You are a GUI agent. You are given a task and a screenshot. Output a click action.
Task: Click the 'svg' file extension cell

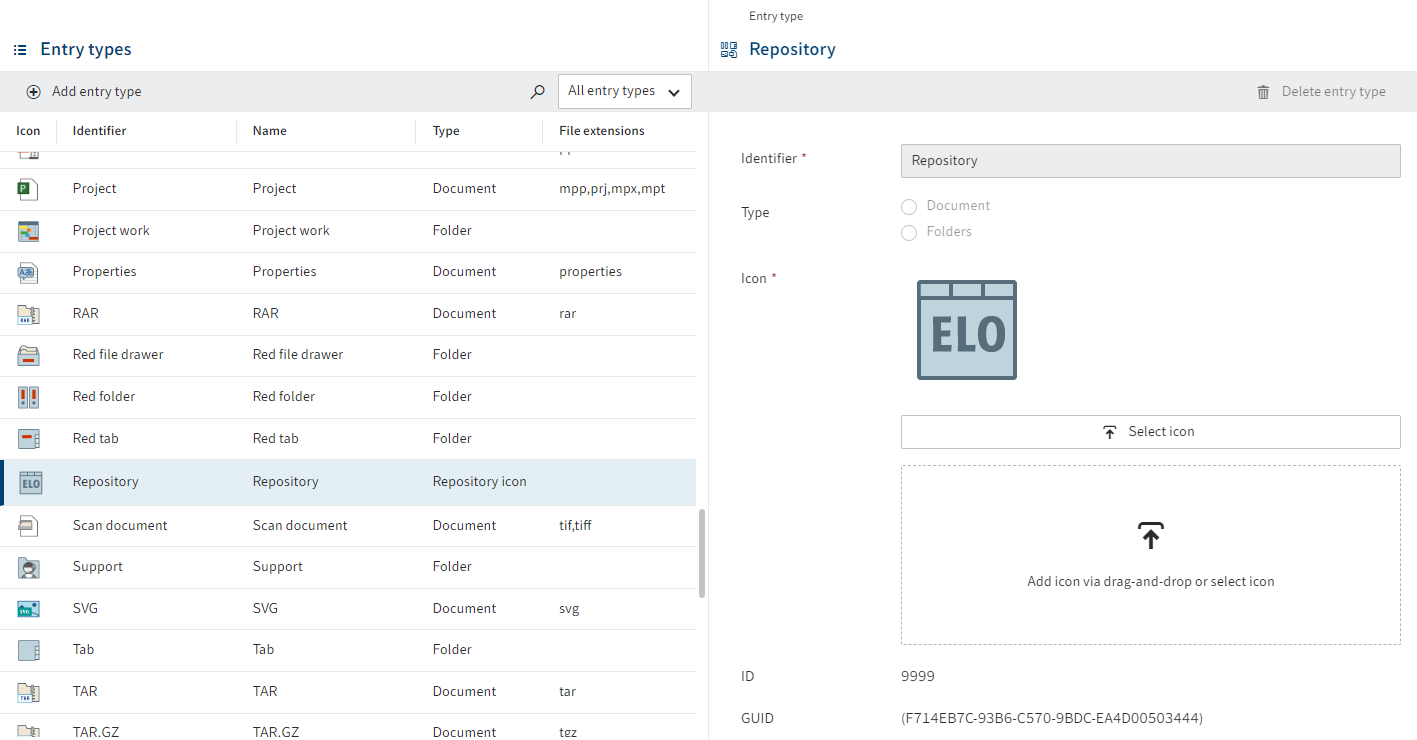pyautogui.click(x=569, y=609)
